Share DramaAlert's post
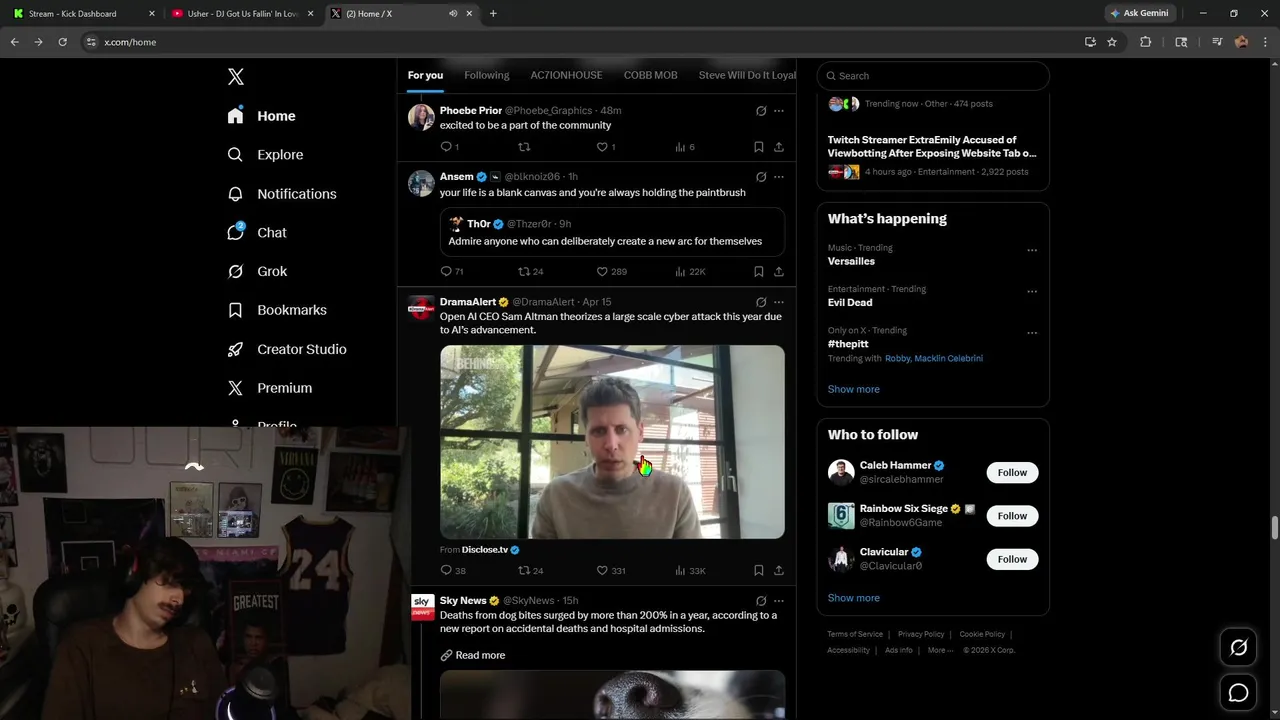Screen dimensions: 1280x720 [x=779, y=570]
